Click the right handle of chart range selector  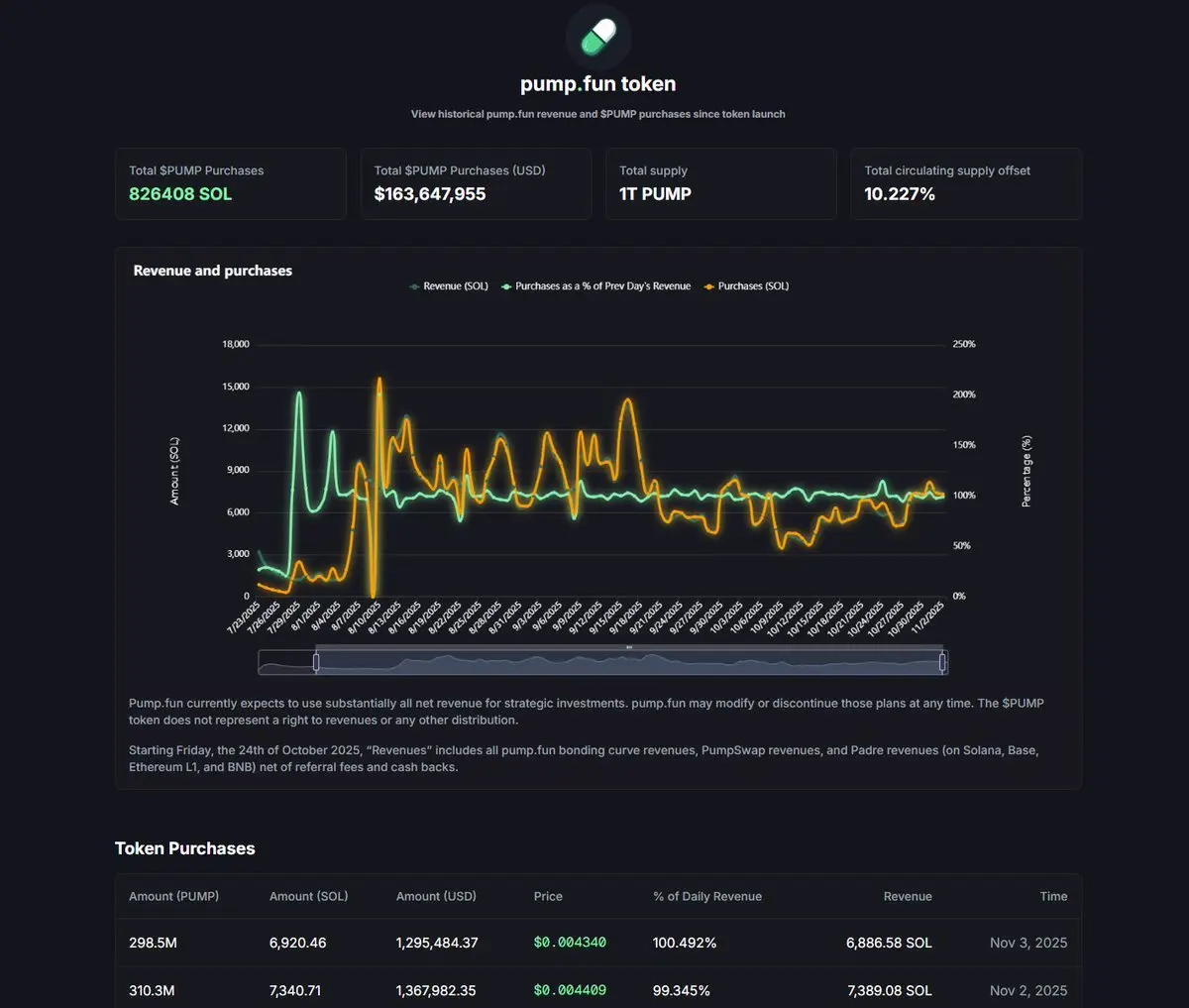tap(942, 661)
